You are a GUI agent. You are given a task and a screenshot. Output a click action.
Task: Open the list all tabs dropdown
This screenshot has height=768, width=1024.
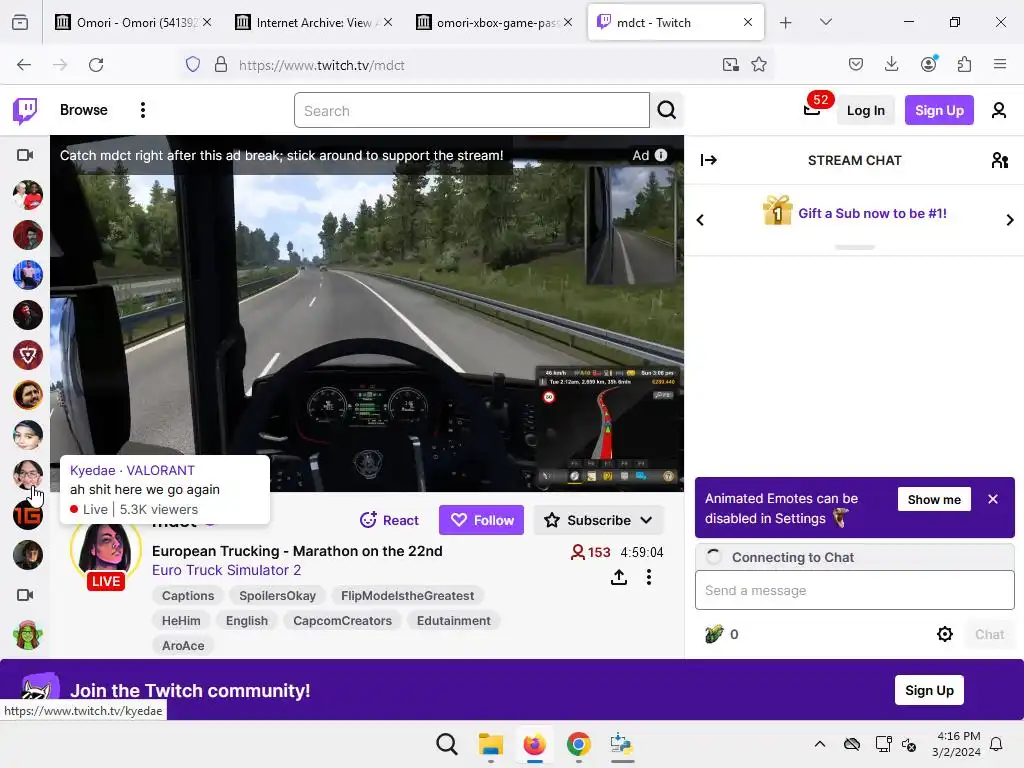click(825, 23)
